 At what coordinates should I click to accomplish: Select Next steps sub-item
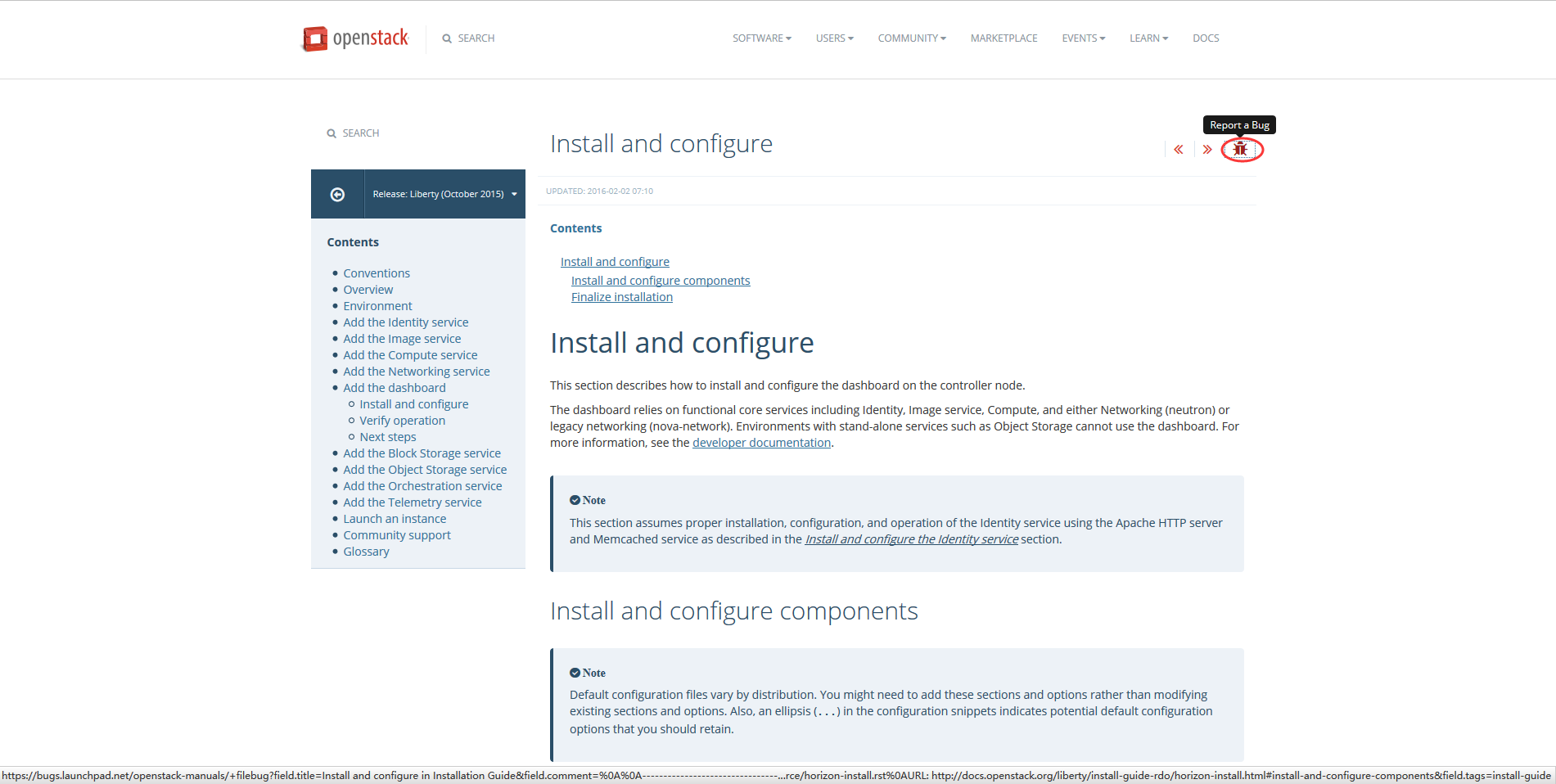pyautogui.click(x=388, y=437)
